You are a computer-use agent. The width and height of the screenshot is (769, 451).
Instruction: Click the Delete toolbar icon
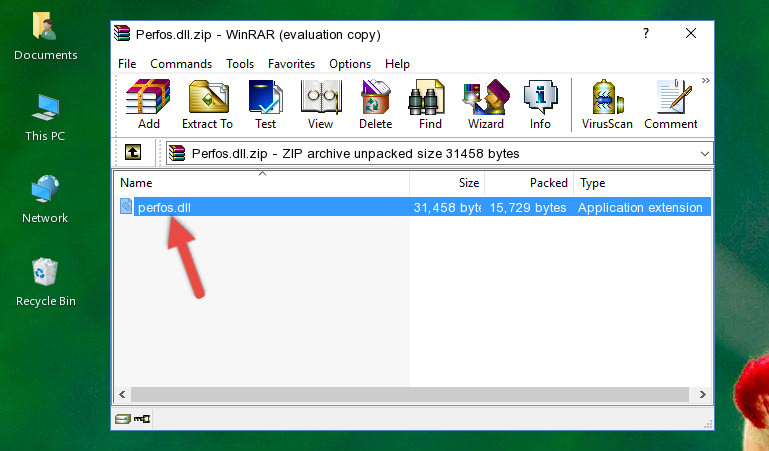tap(375, 104)
